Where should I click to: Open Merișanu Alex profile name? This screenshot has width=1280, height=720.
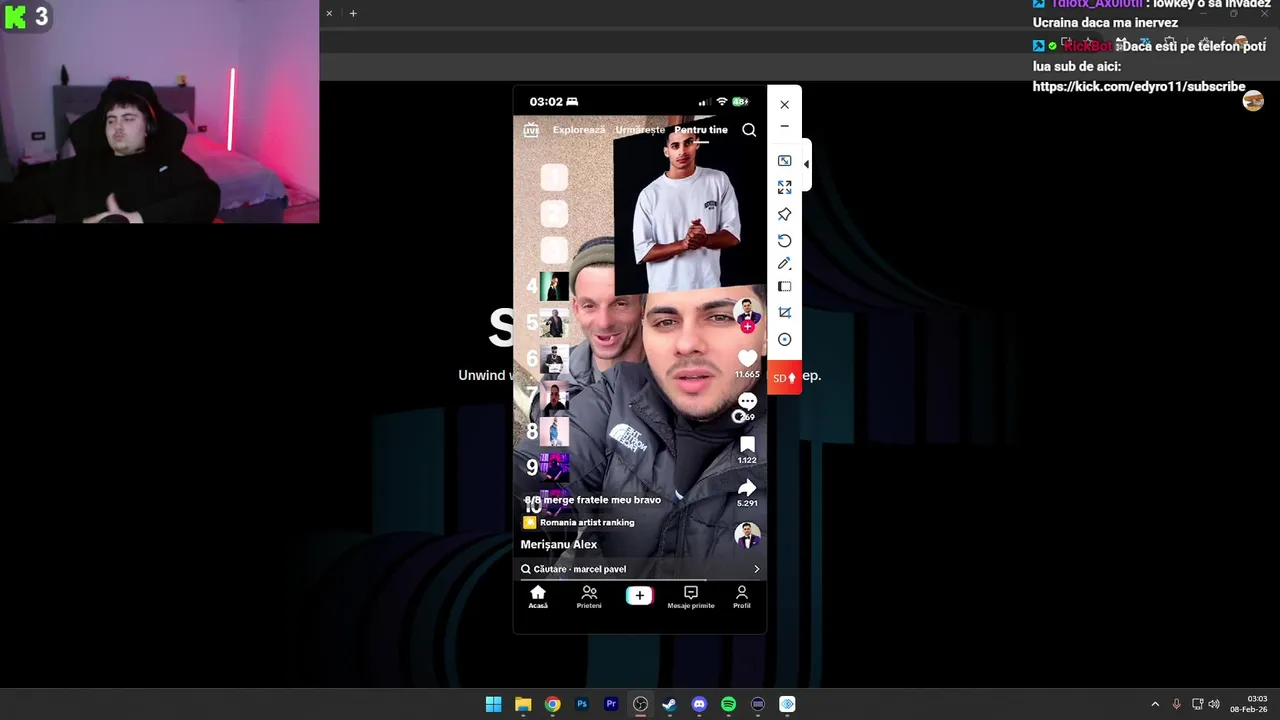point(559,545)
